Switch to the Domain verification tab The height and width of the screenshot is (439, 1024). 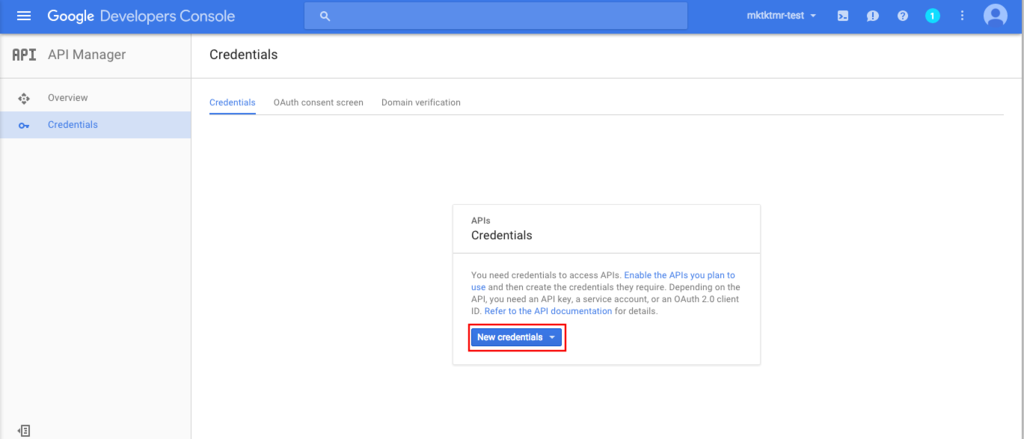[x=421, y=103]
